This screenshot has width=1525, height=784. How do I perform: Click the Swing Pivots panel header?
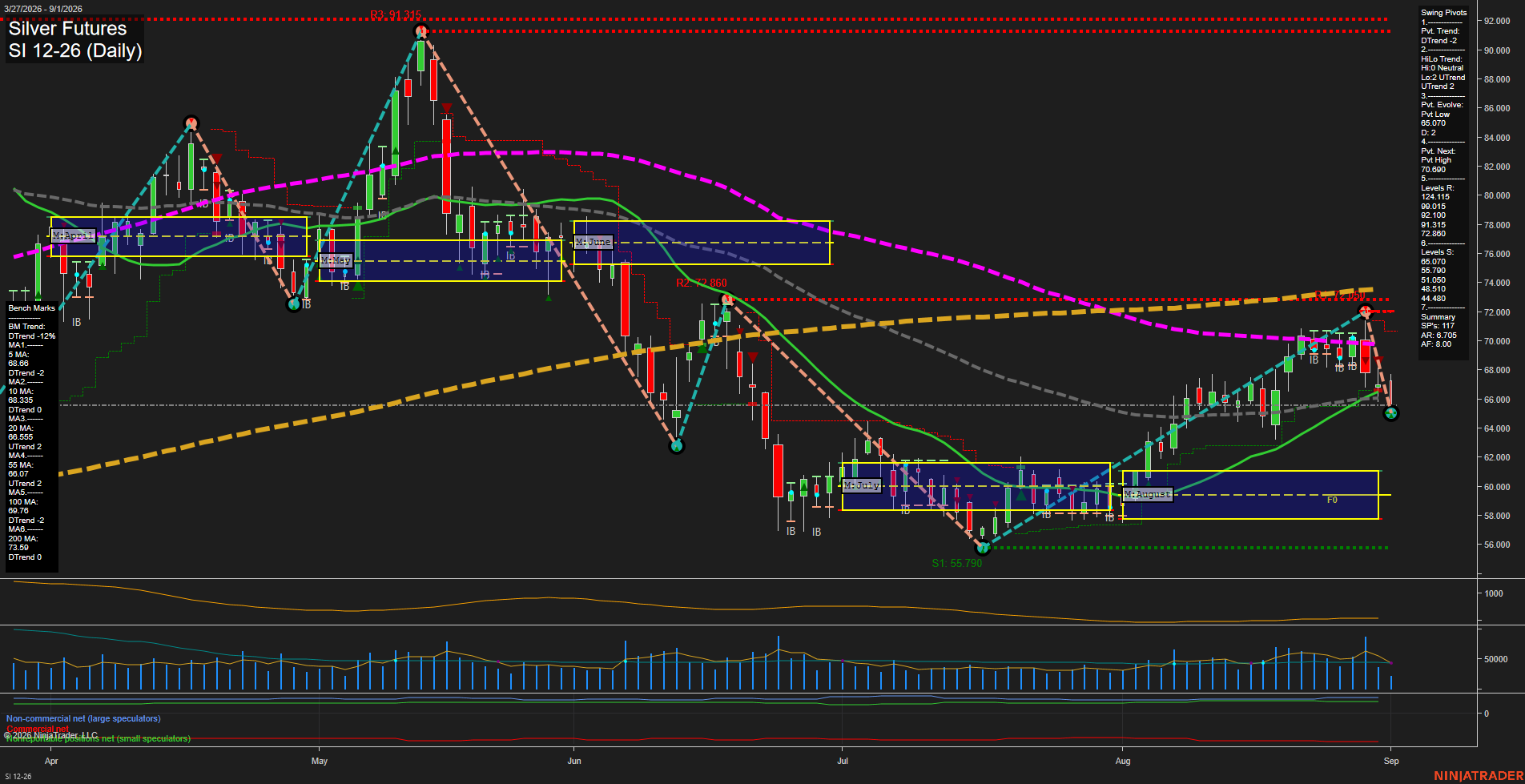tap(1443, 13)
